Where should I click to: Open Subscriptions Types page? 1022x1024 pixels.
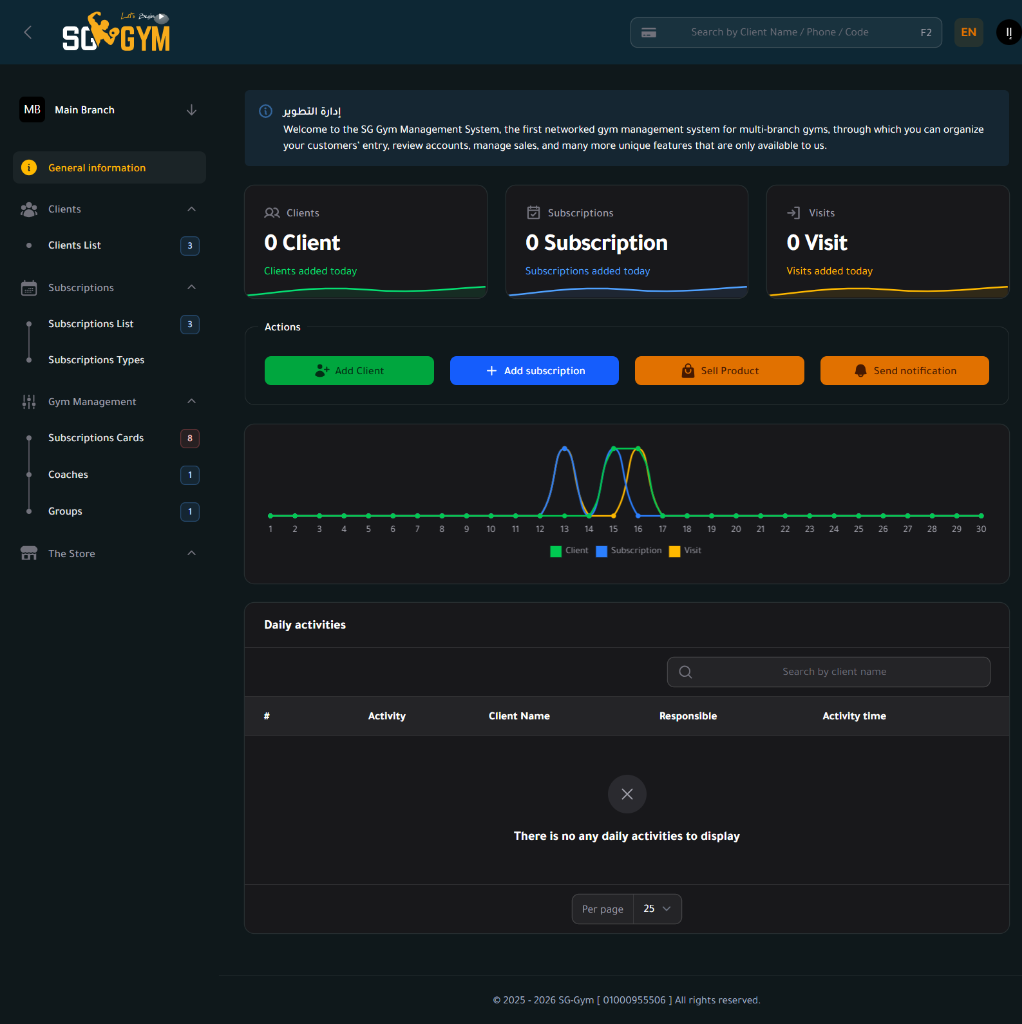pyautogui.click(x=96, y=360)
